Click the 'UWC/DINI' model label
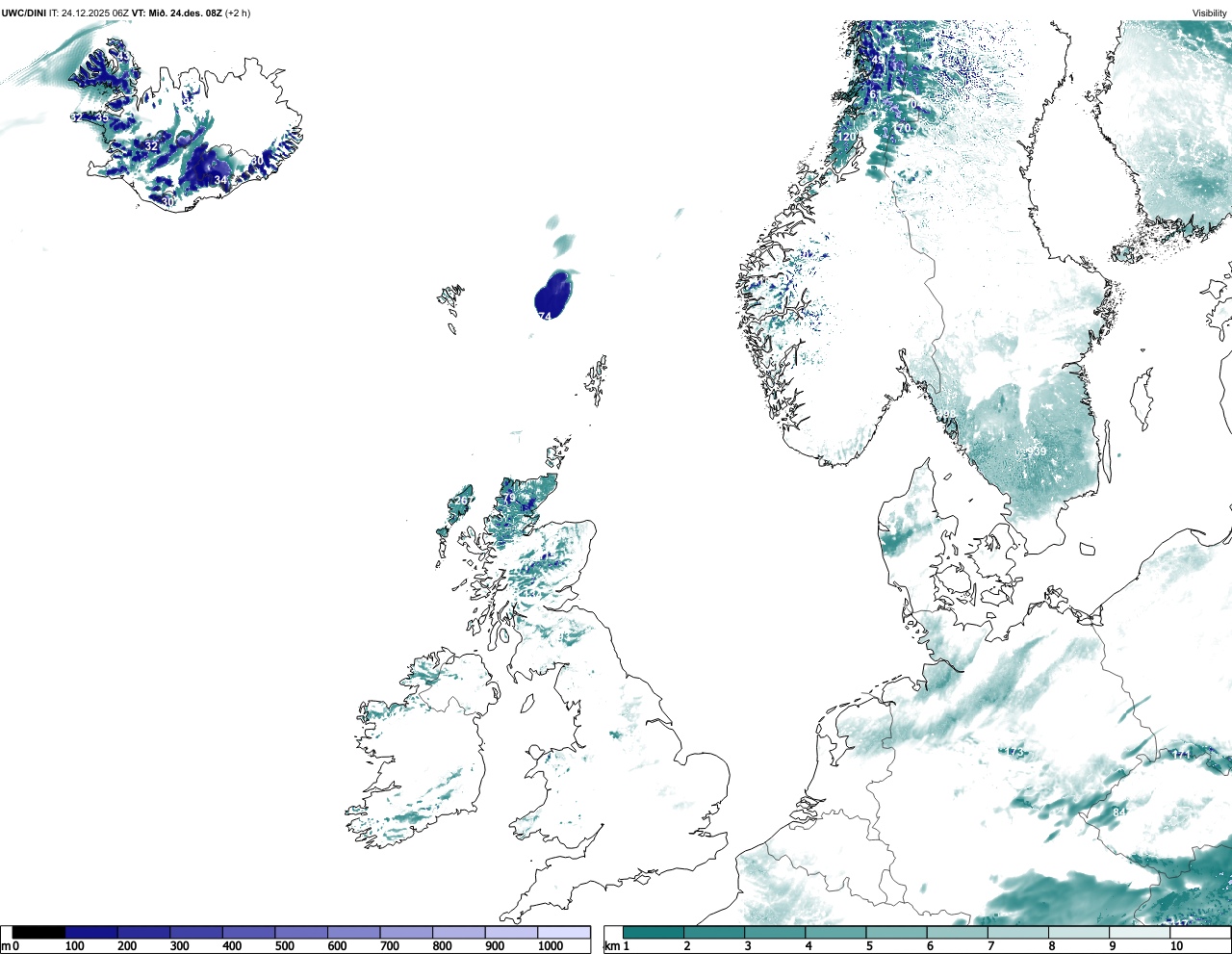1232x954 pixels. 23,13
